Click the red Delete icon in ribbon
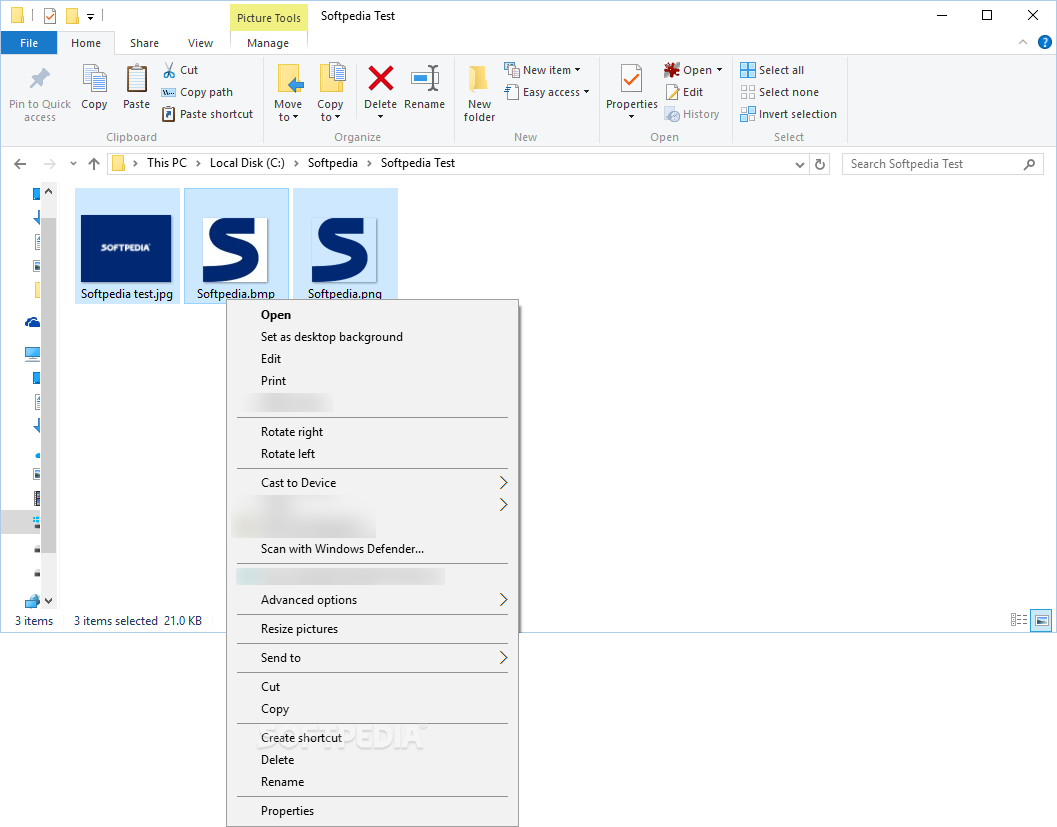Viewport: 1057px width, 827px height. (x=380, y=79)
